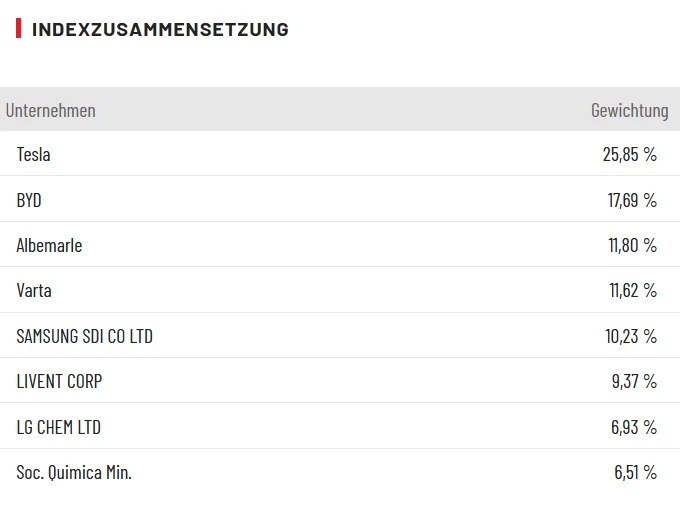Screen dimensions: 680x510
Task: Click on Varta in the list
Action: click(x=34, y=290)
